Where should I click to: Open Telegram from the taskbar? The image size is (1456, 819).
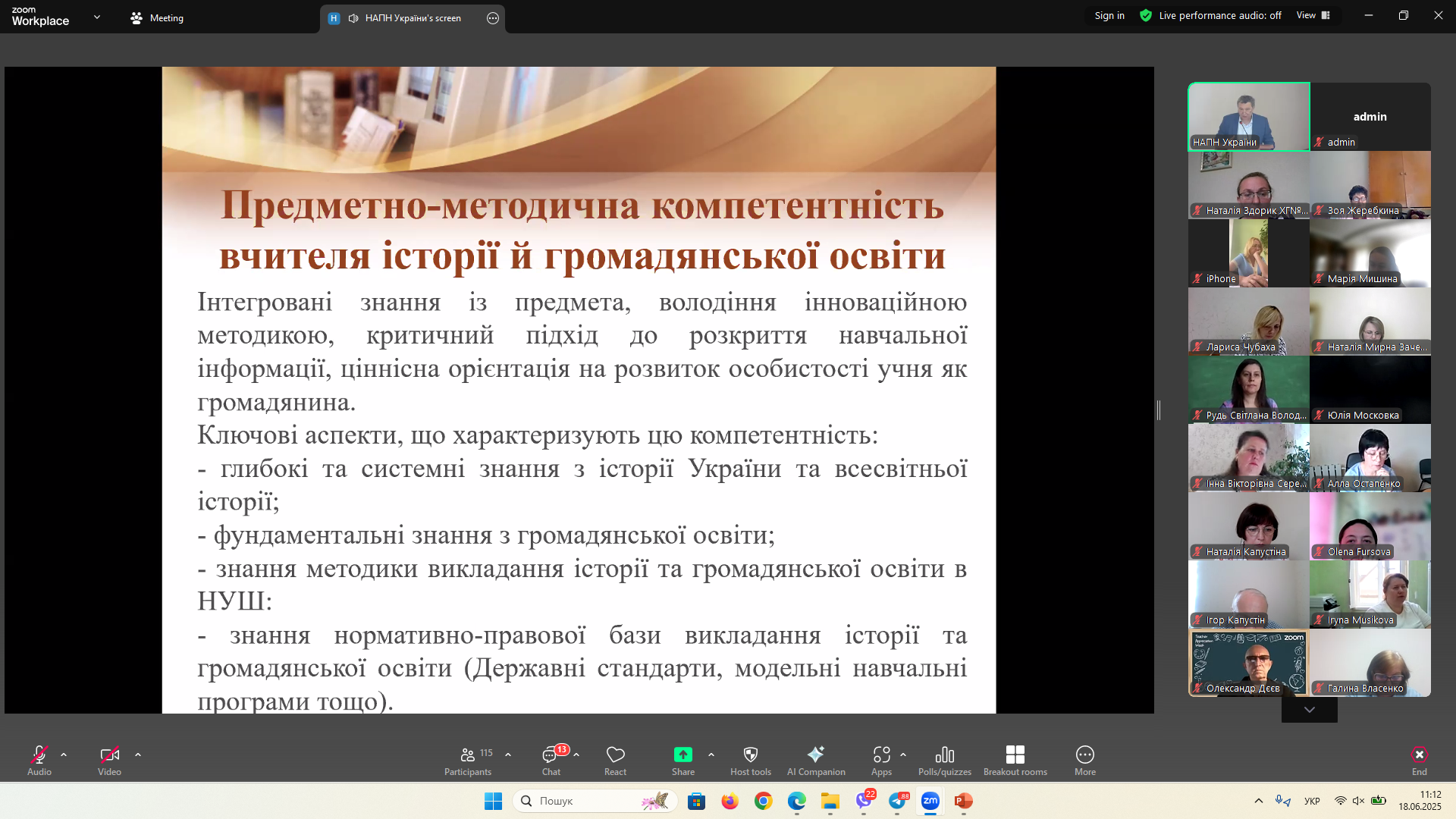pyautogui.click(x=897, y=801)
